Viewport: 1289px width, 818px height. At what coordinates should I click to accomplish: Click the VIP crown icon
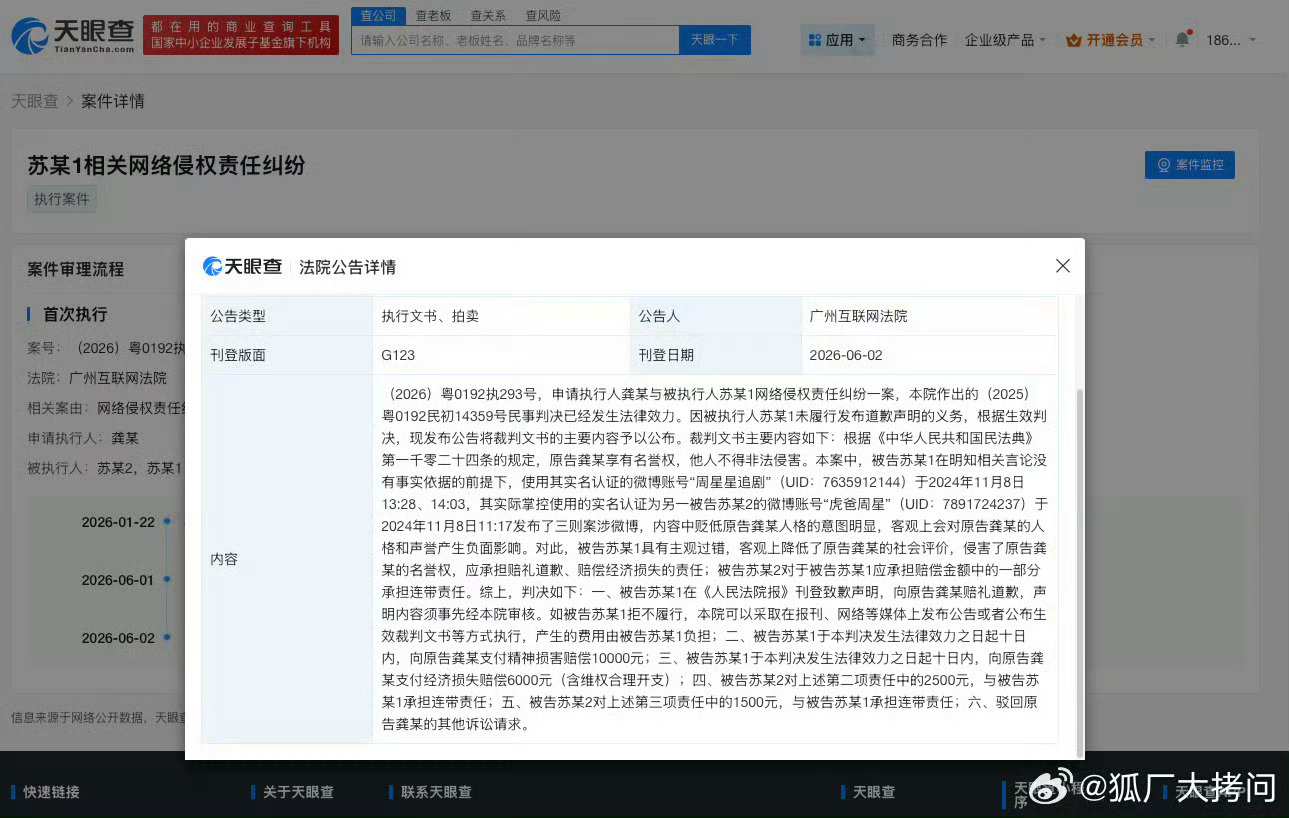[x=1074, y=40]
